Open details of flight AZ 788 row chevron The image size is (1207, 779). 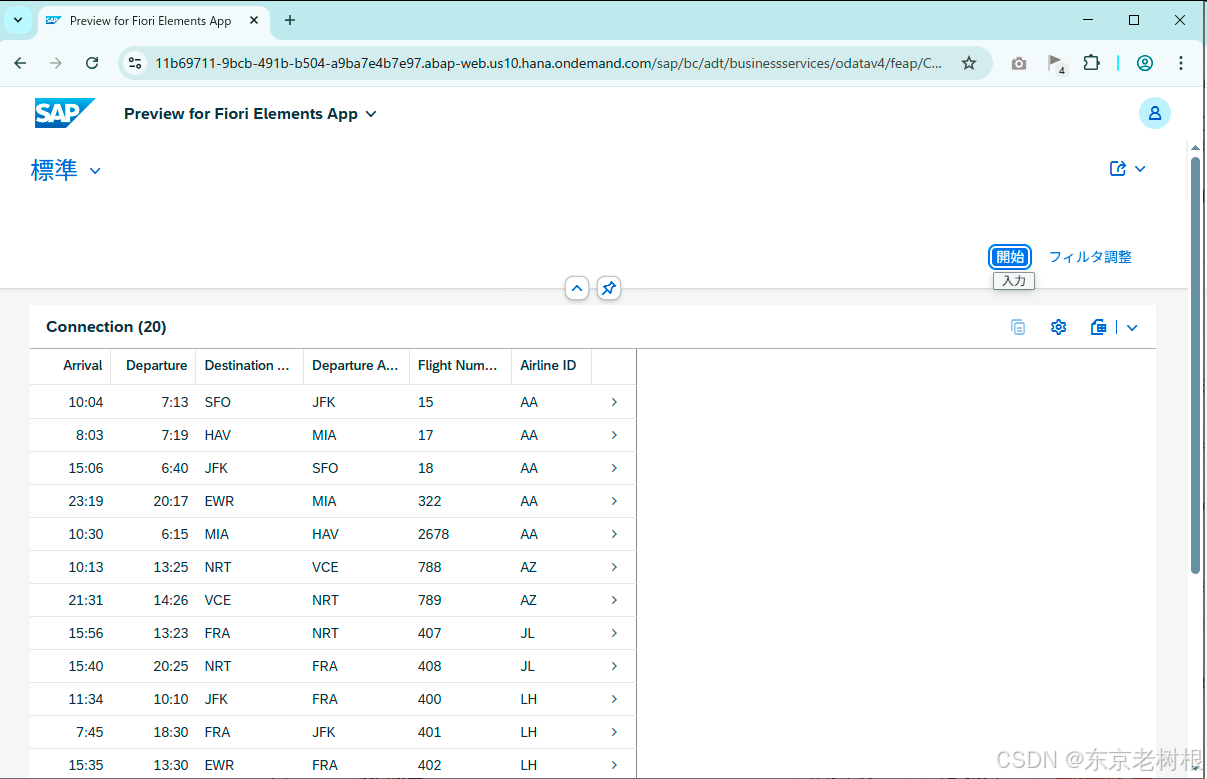pos(613,567)
